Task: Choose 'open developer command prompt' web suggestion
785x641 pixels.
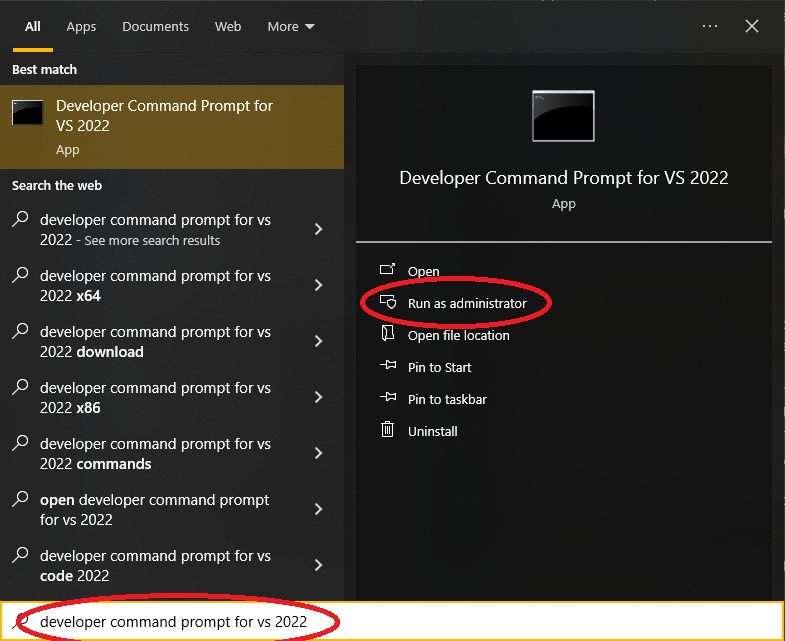Action: point(155,509)
